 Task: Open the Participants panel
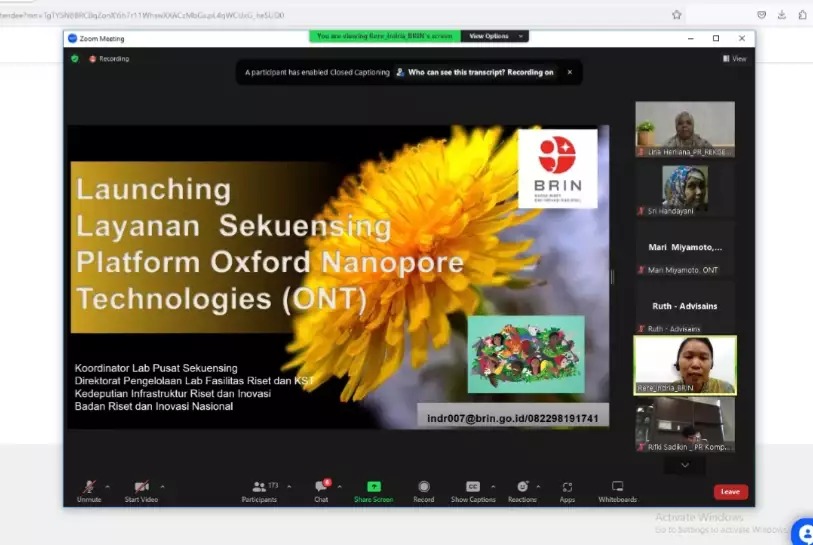[x=259, y=487]
